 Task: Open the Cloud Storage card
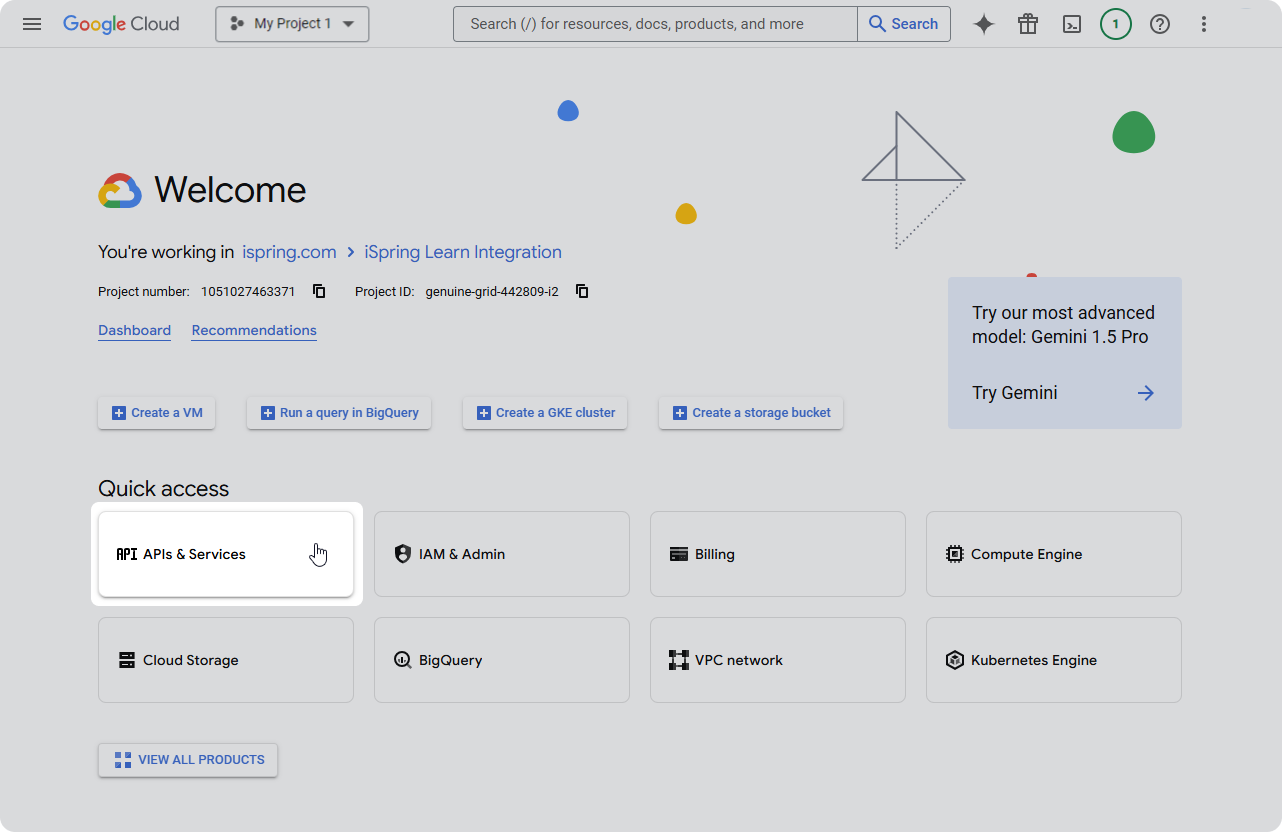[x=226, y=660]
